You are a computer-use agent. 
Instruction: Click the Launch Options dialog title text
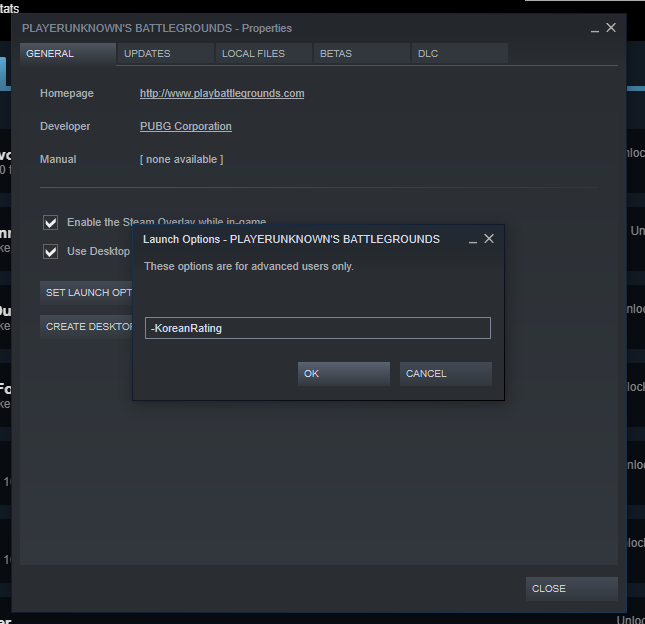[291, 239]
